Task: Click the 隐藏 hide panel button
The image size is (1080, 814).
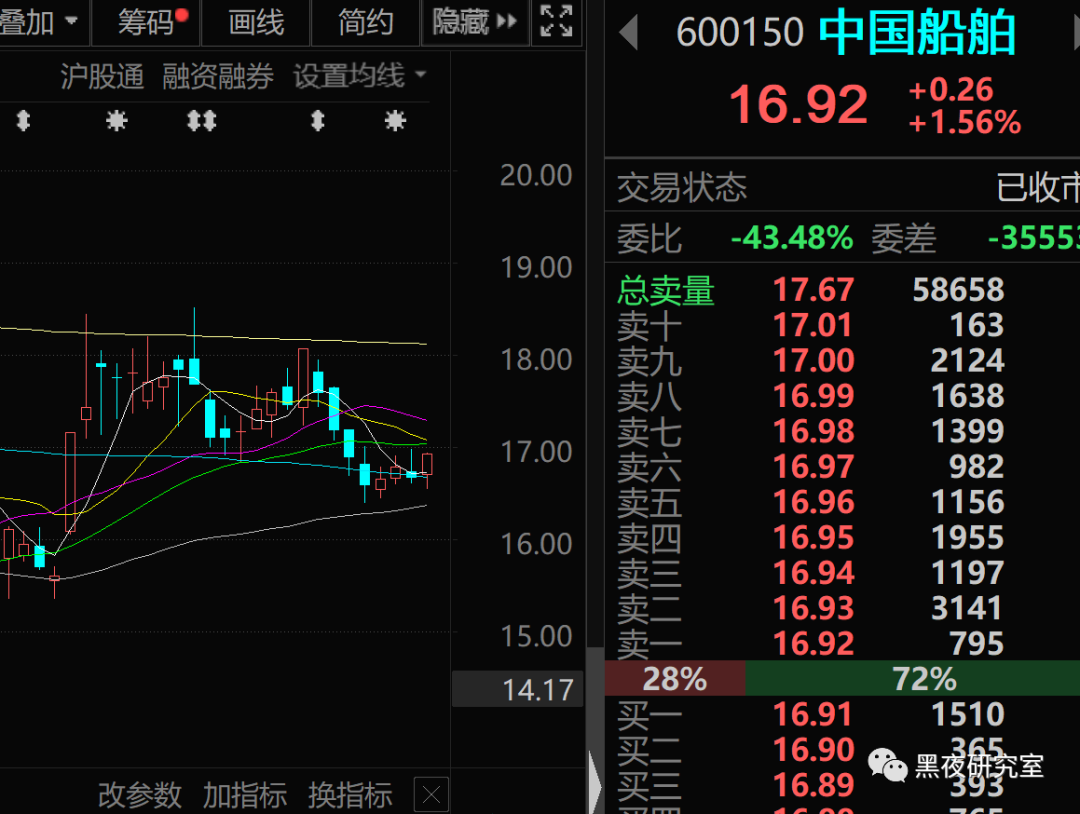Action: click(x=475, y=23)
